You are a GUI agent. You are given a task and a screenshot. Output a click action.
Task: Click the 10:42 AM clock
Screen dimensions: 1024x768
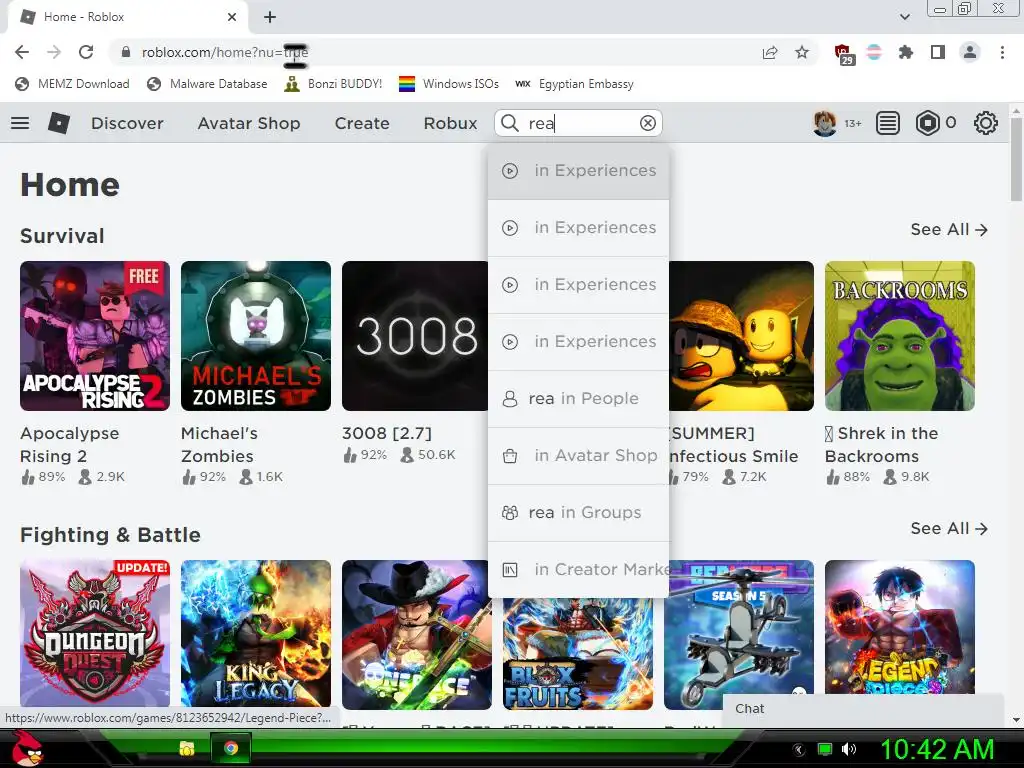937,749
